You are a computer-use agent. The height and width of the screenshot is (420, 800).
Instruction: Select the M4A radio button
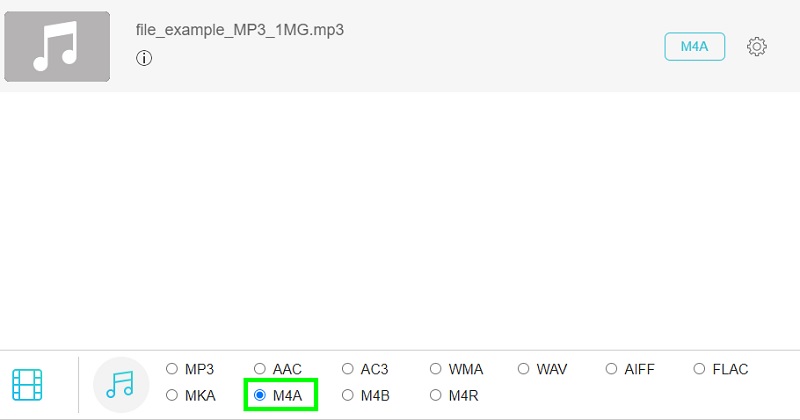pyautogui.click(x=260, y=395)
